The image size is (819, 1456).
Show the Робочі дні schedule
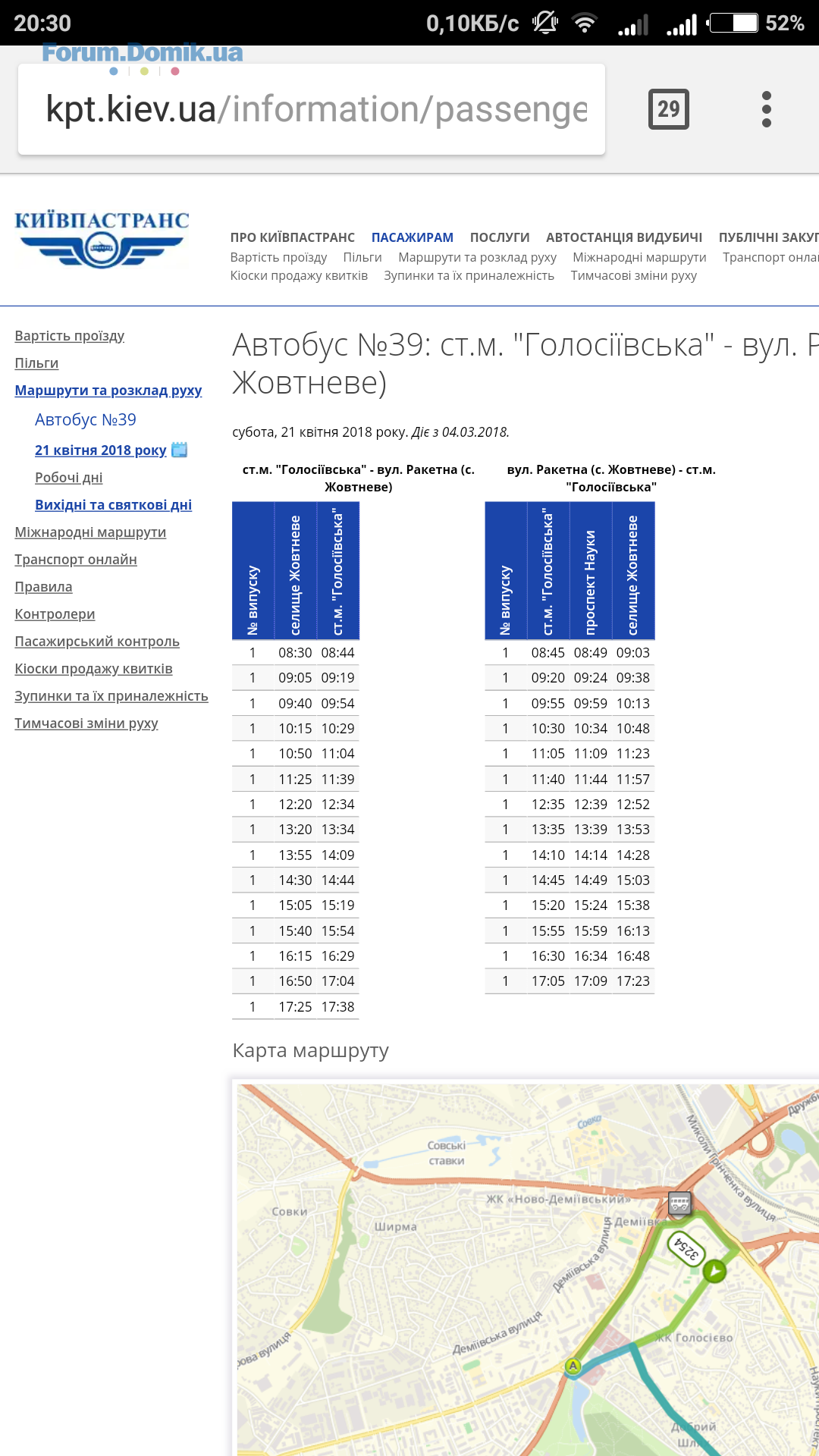[x=69, y=478]
